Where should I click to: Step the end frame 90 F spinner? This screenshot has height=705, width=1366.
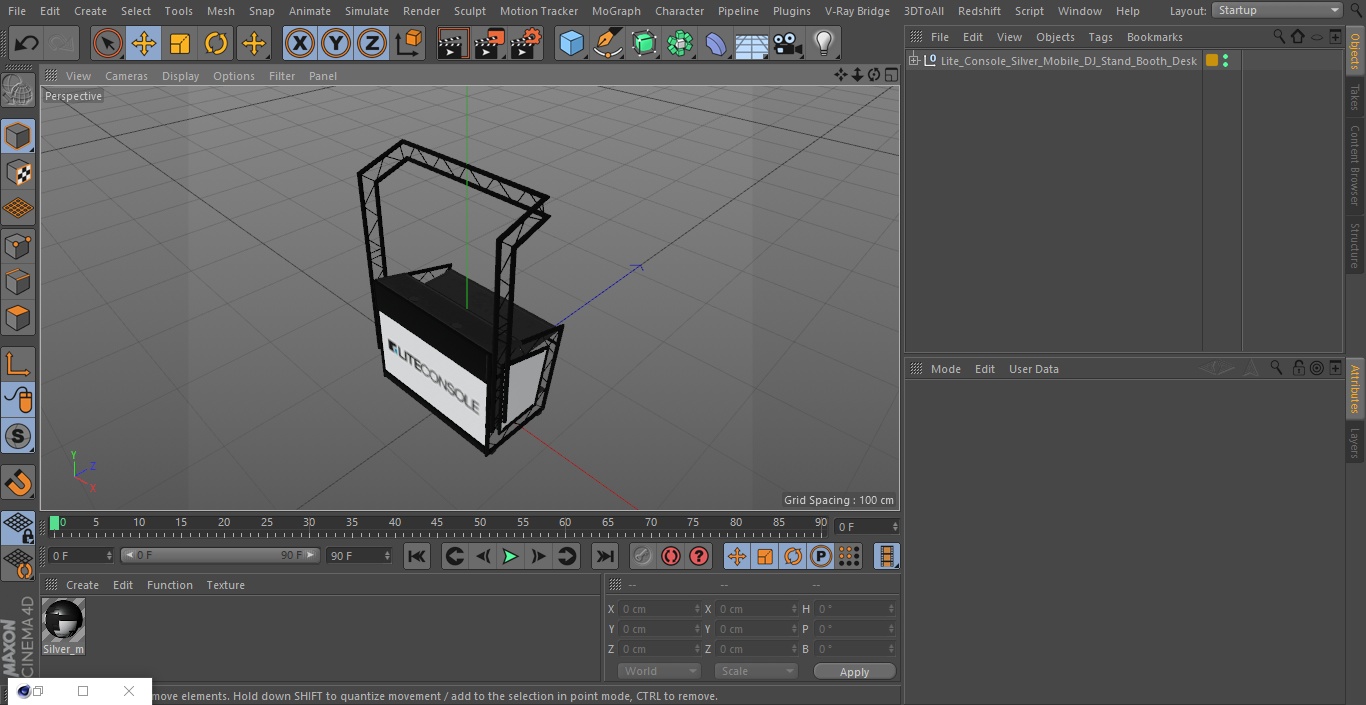tap(387, 555)
